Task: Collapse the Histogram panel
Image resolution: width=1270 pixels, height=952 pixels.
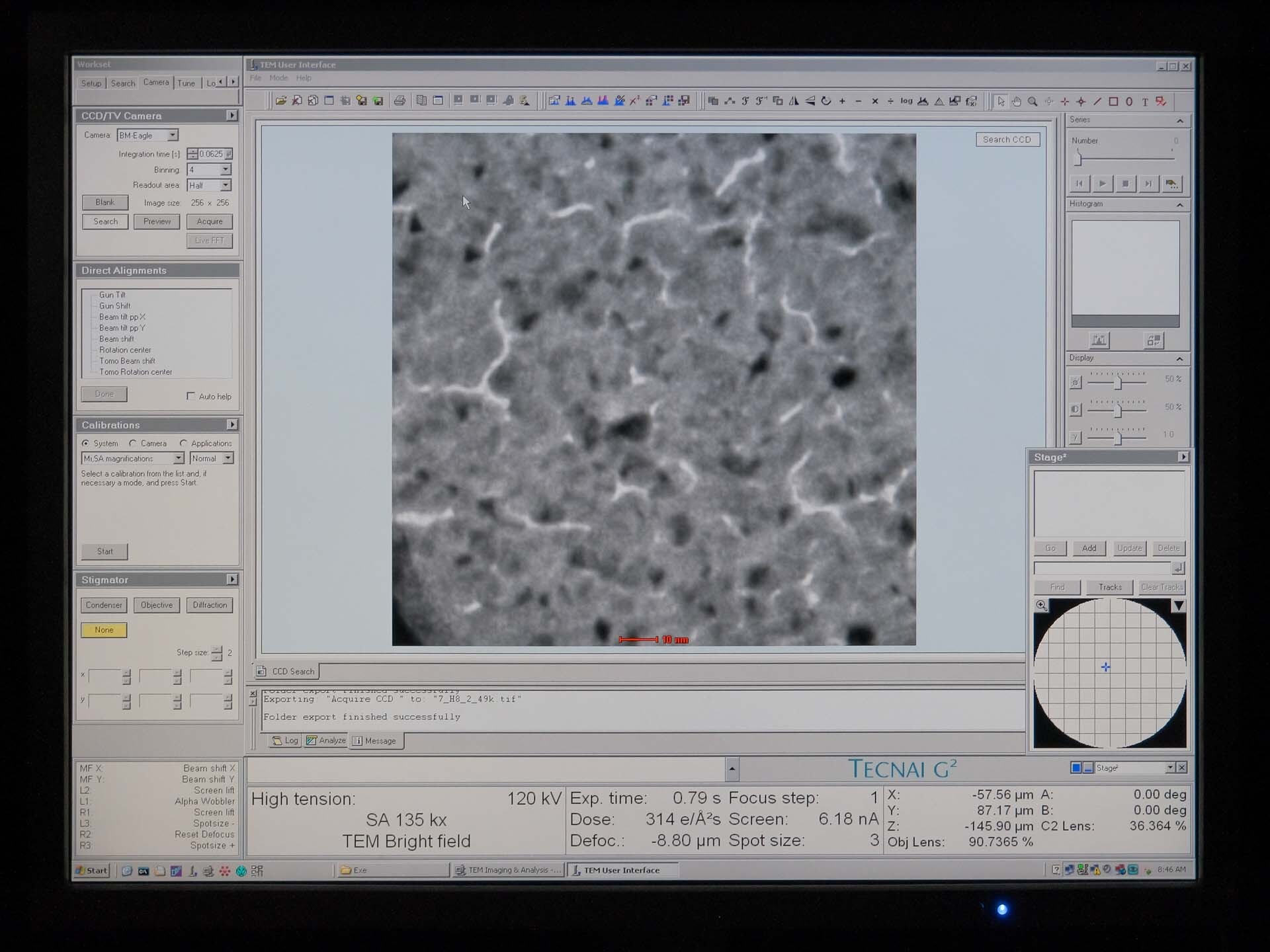Action: point(1179,204)
